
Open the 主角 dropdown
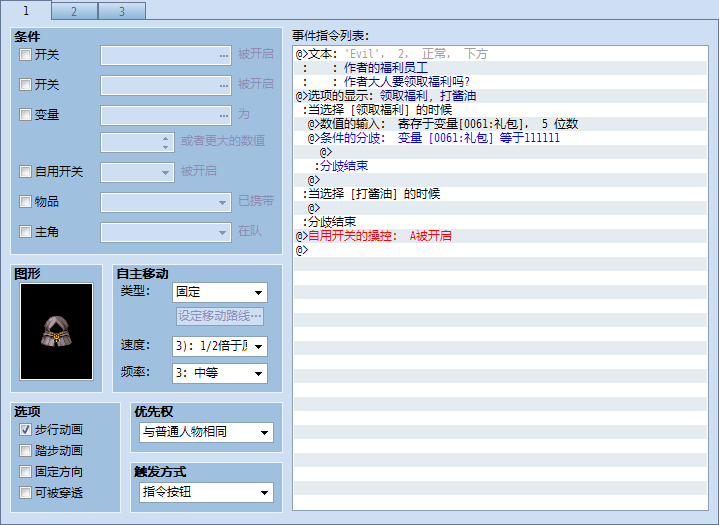click(166, 232)
